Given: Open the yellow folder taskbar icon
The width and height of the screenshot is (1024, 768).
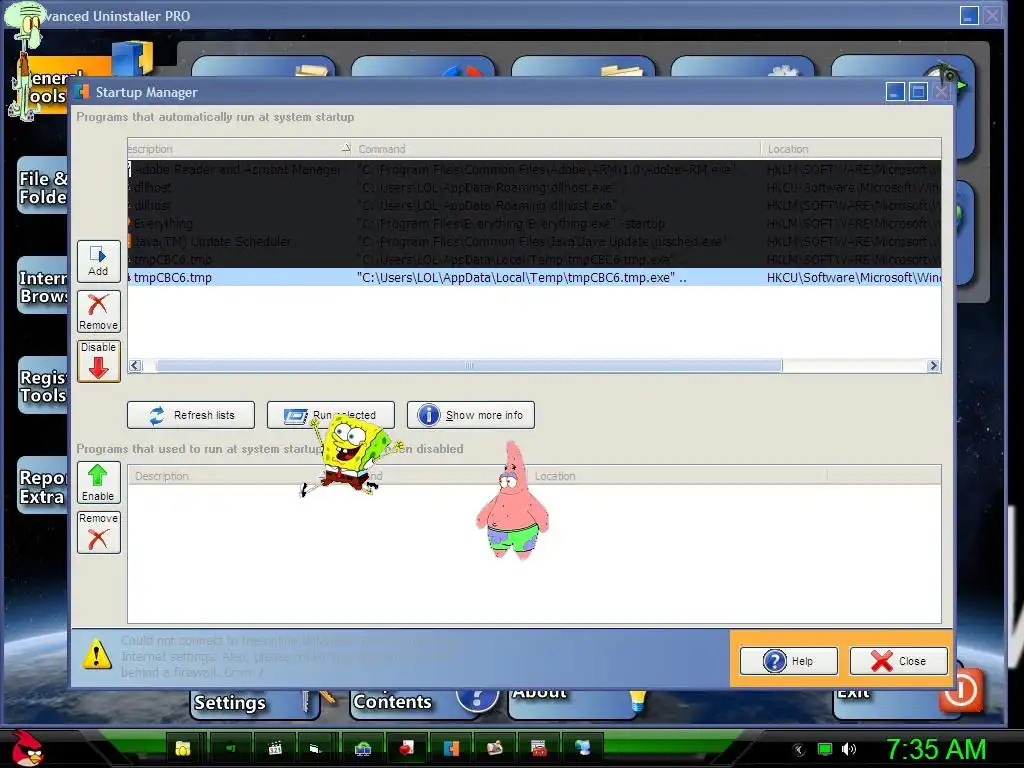Looking at the screenshot, I should 182,748.
